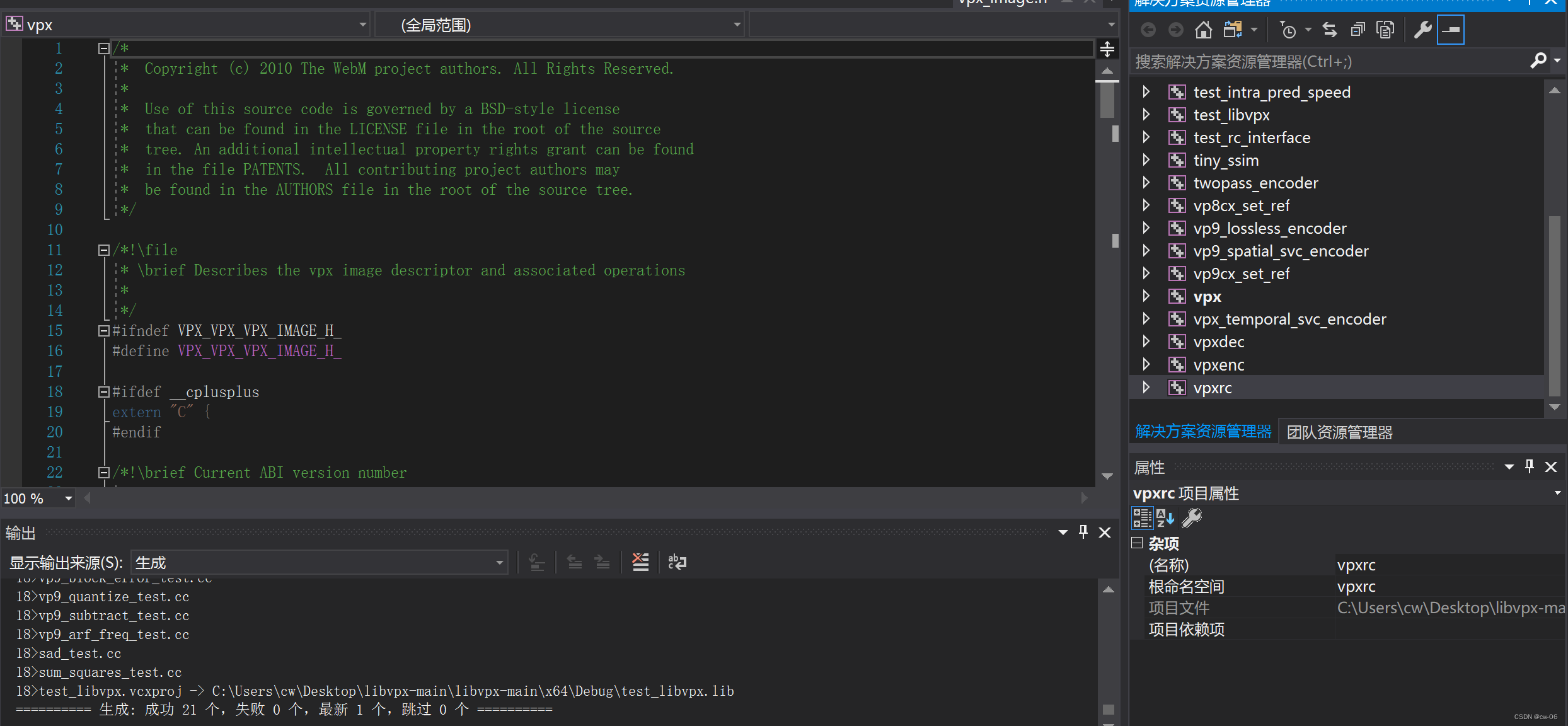Click categorized view icon in Properties panel

tap(1142, 518)
